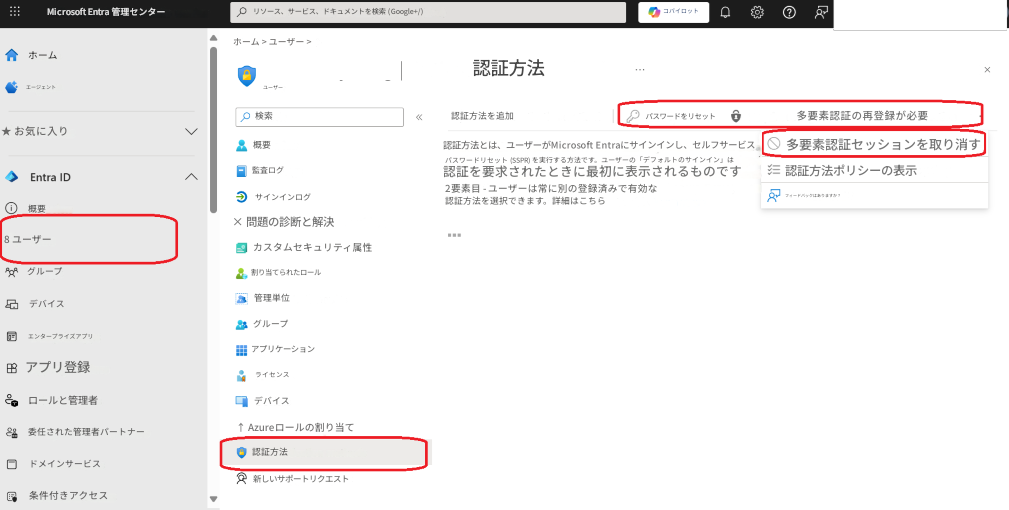The height and width of the screenshot is (510, 1009).
Task: Click 多要素認証の再登録が必要
Action: pyautogui.click(x=862, y=116)
